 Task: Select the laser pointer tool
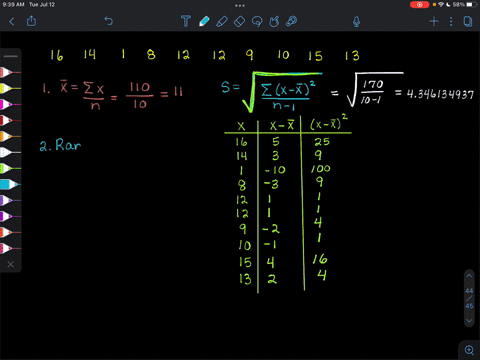(292, 21)
